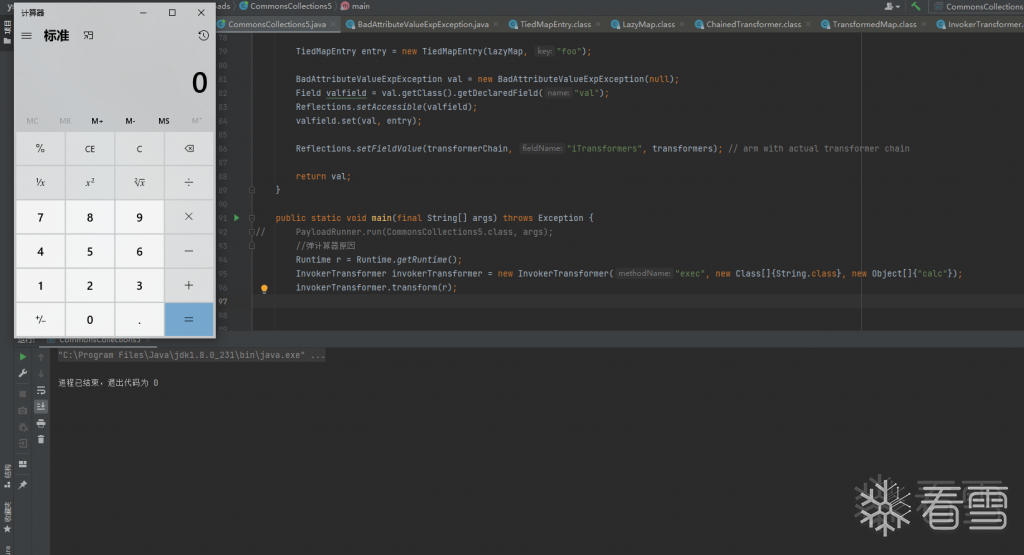Screen dimensions: 1024x555
Task: Click the plus/minus sign toggle key in Calculator
Action: pos(40,319)
